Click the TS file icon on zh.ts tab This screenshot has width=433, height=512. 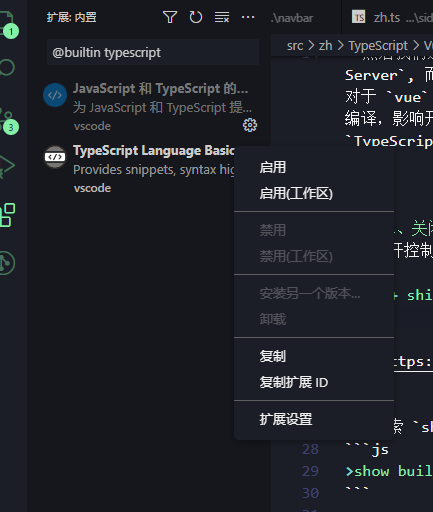coord(359,17)
